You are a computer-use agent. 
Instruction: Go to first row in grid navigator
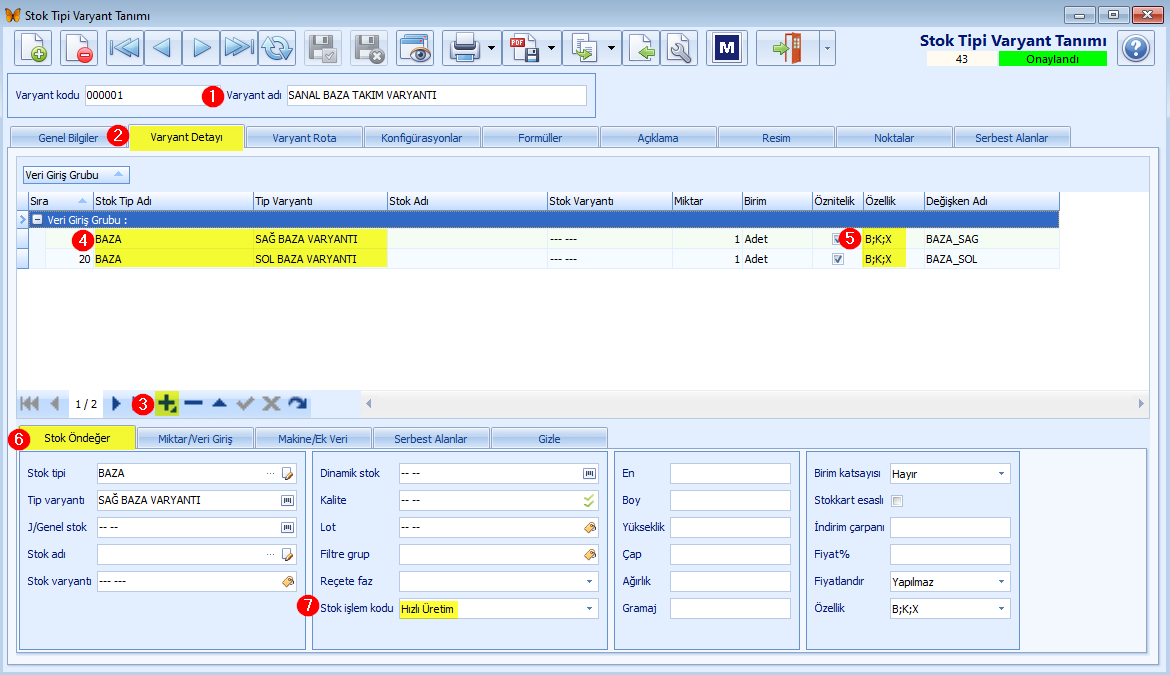point(29,404)
